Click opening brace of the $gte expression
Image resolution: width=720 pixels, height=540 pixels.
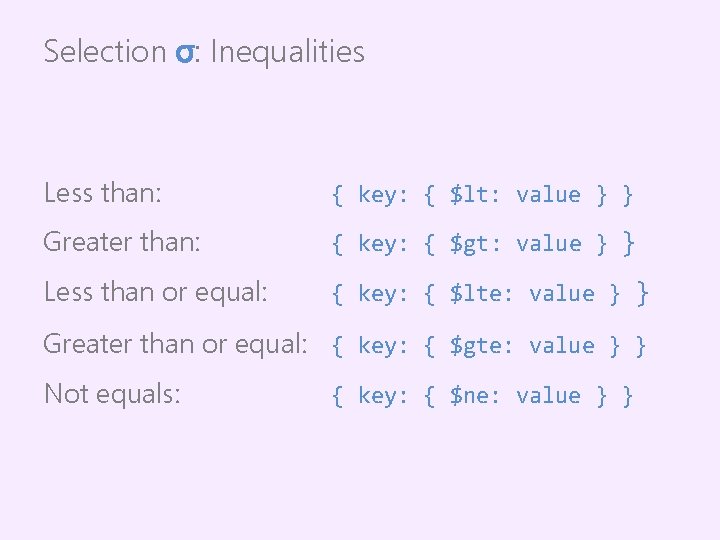click(338, 346)
